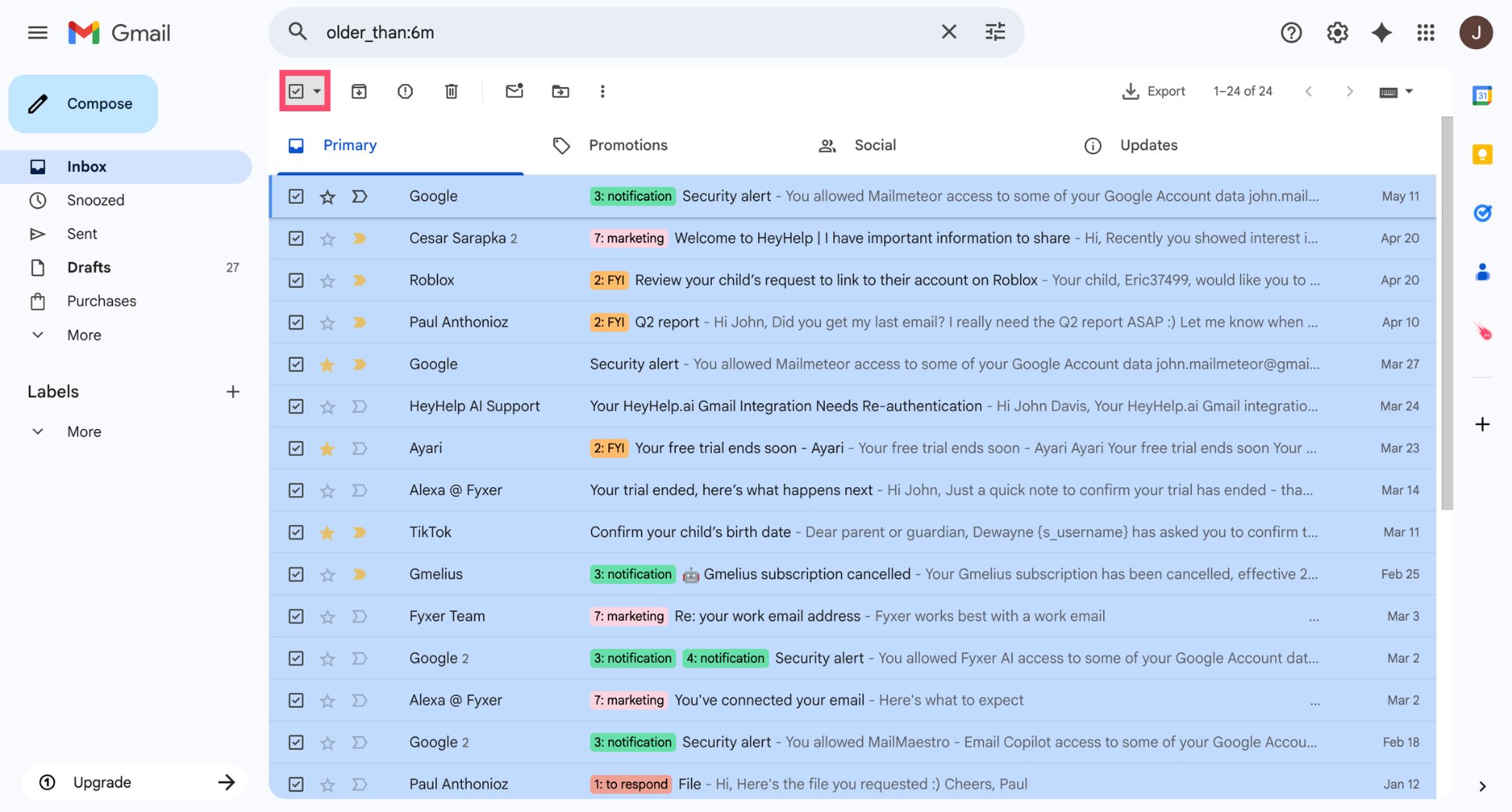Viewport: 1512px width, 812px height.
Task: Click the Gmail logo
Action: 119,33
